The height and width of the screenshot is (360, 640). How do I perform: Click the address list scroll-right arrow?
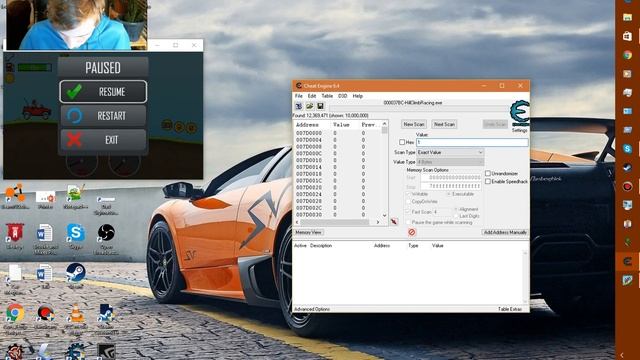378,222
